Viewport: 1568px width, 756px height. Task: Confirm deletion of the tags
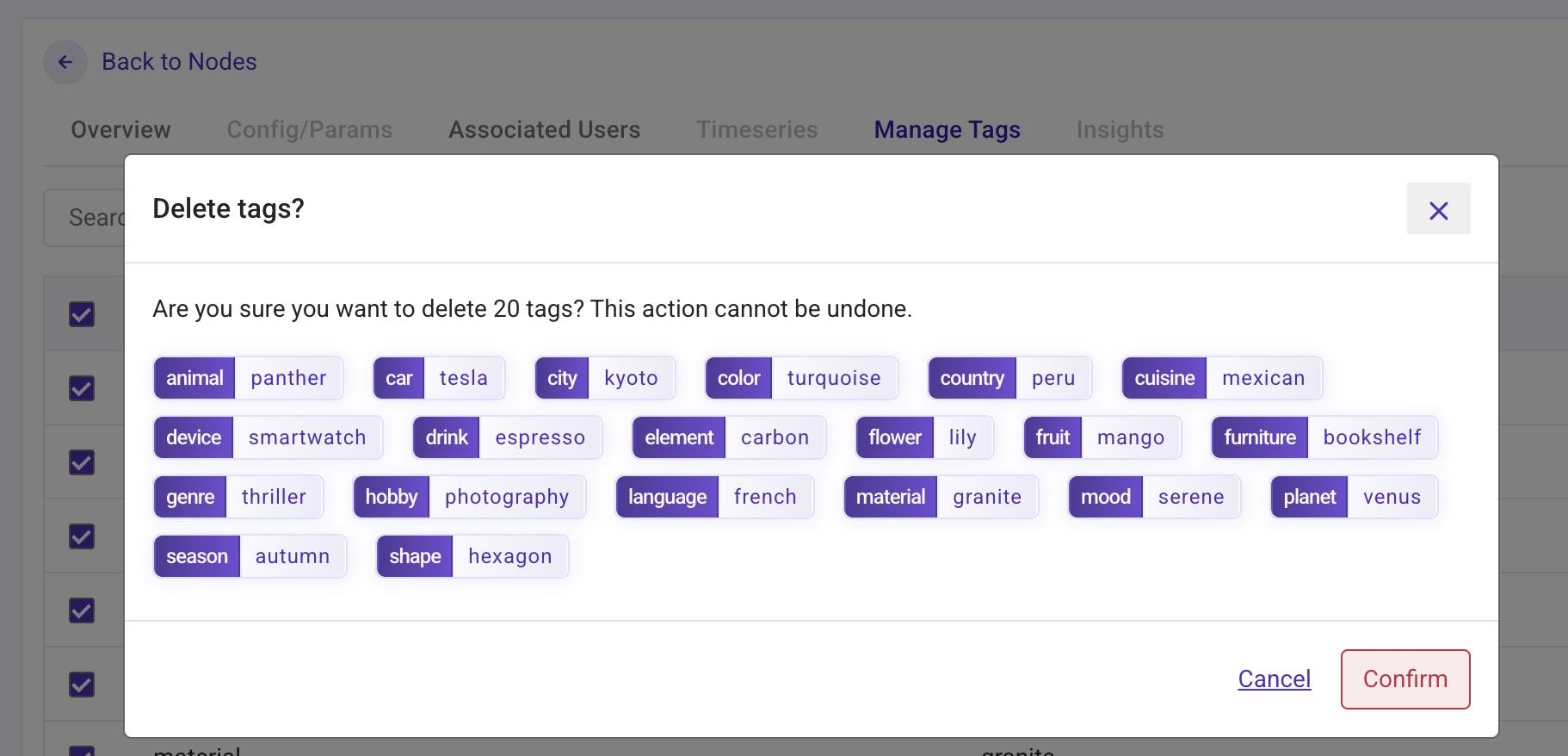tap(1404, 679)
